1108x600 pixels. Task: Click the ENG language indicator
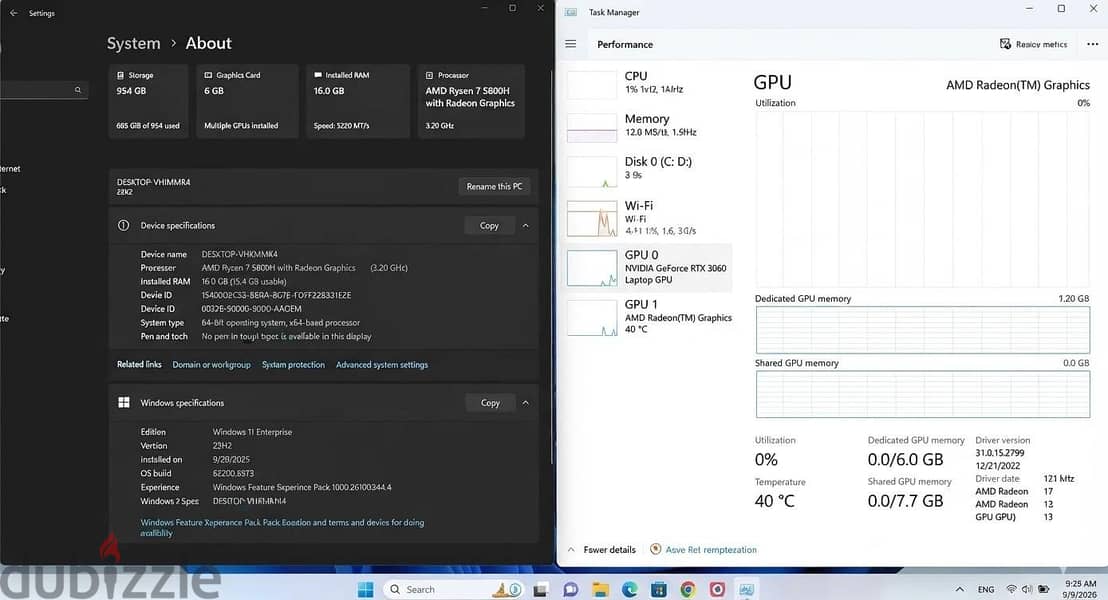pyautogui.click(x=986, y=589)
